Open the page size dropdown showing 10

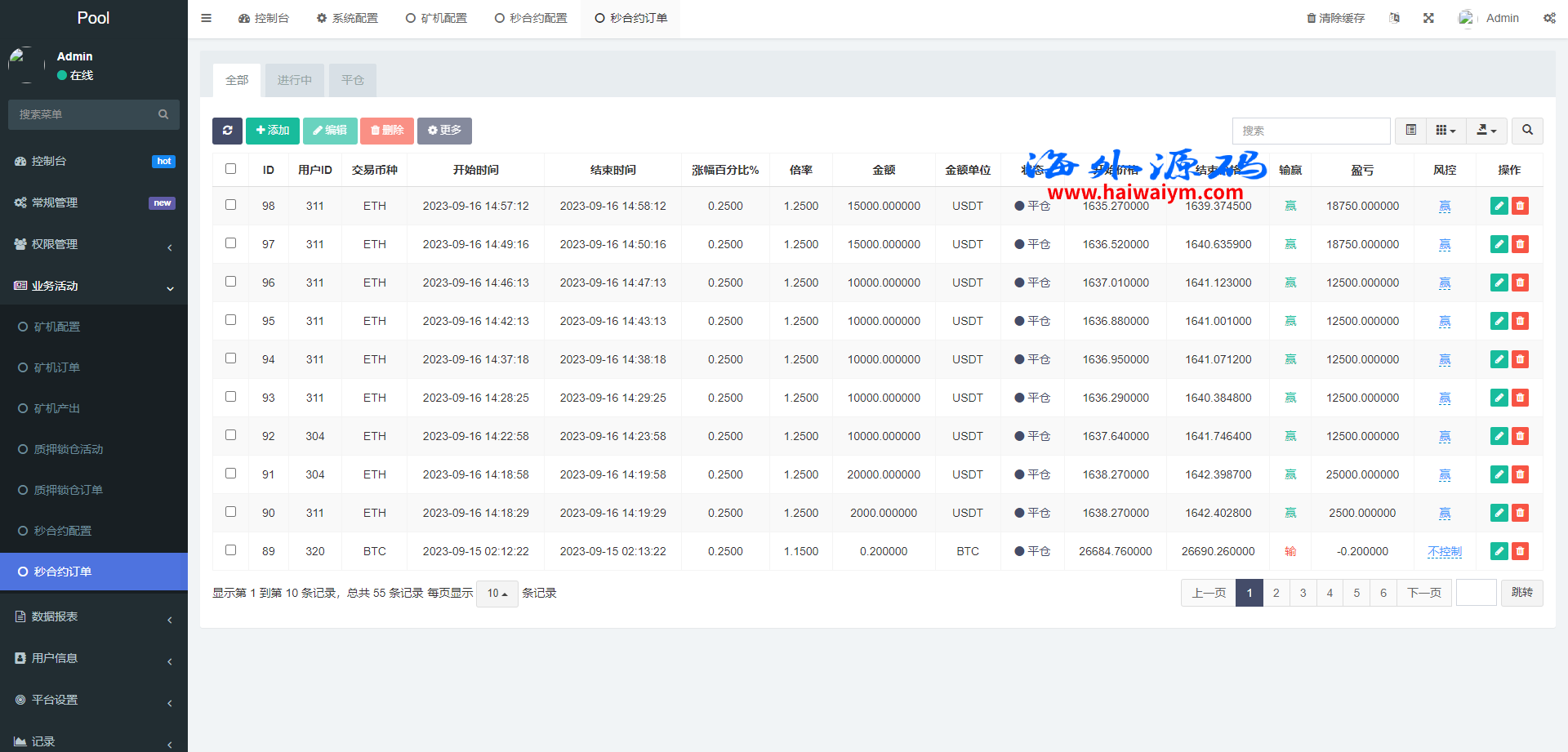(x=497, y=594)
